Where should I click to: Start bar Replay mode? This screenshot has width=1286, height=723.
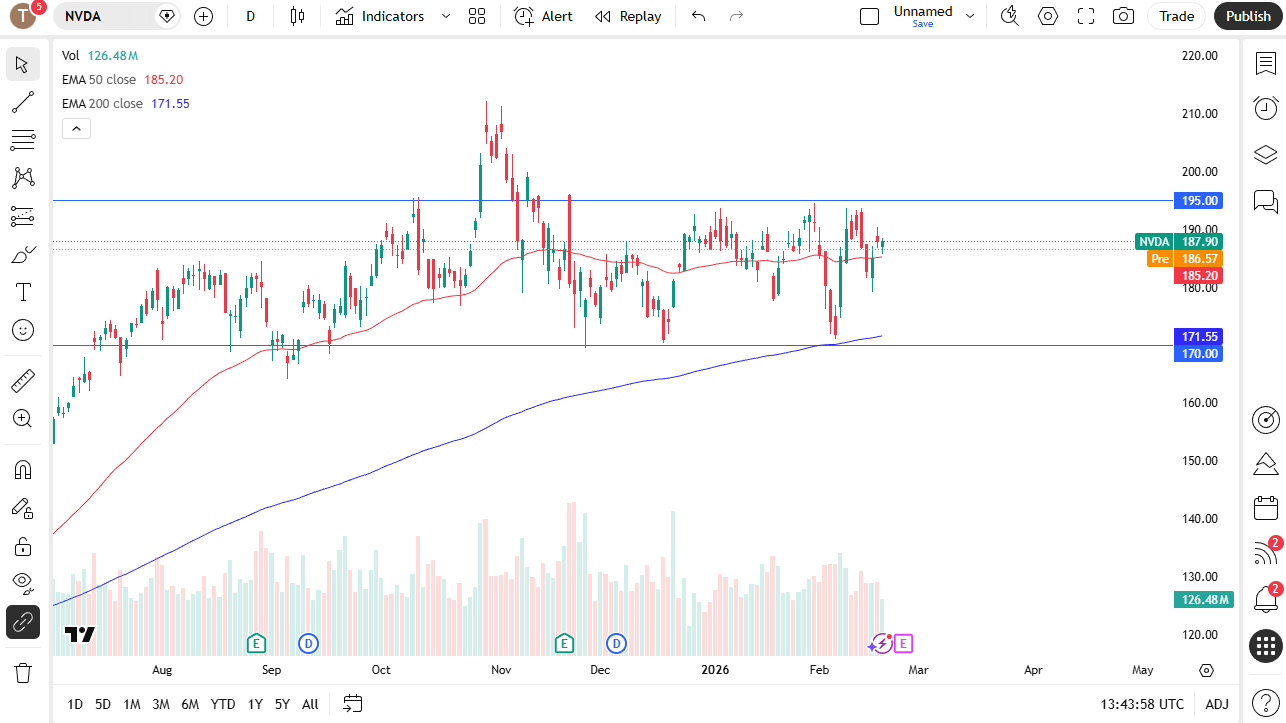628,16
